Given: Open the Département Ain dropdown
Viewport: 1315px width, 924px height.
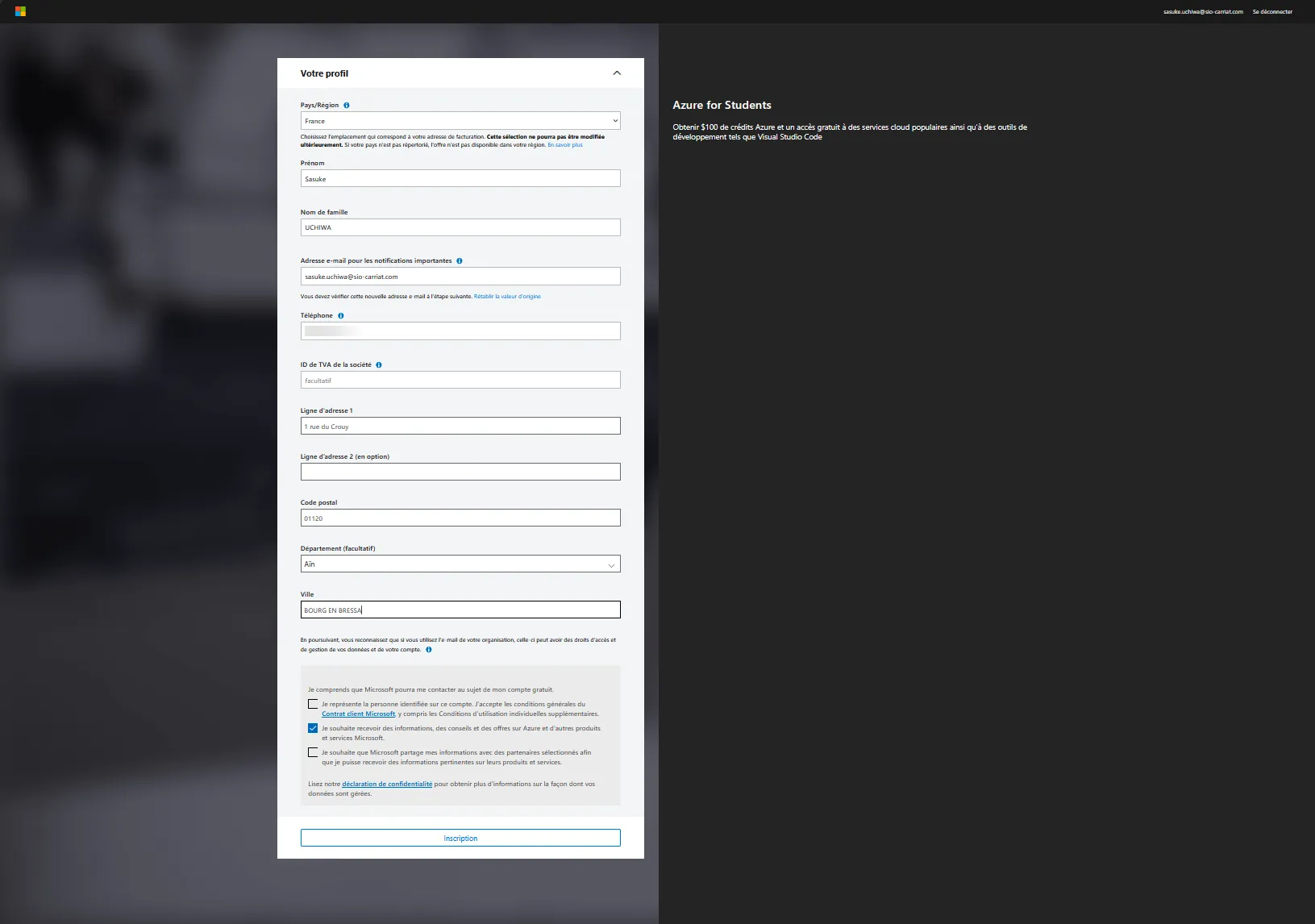Looking at the screenshot, I should pos(460,564).
